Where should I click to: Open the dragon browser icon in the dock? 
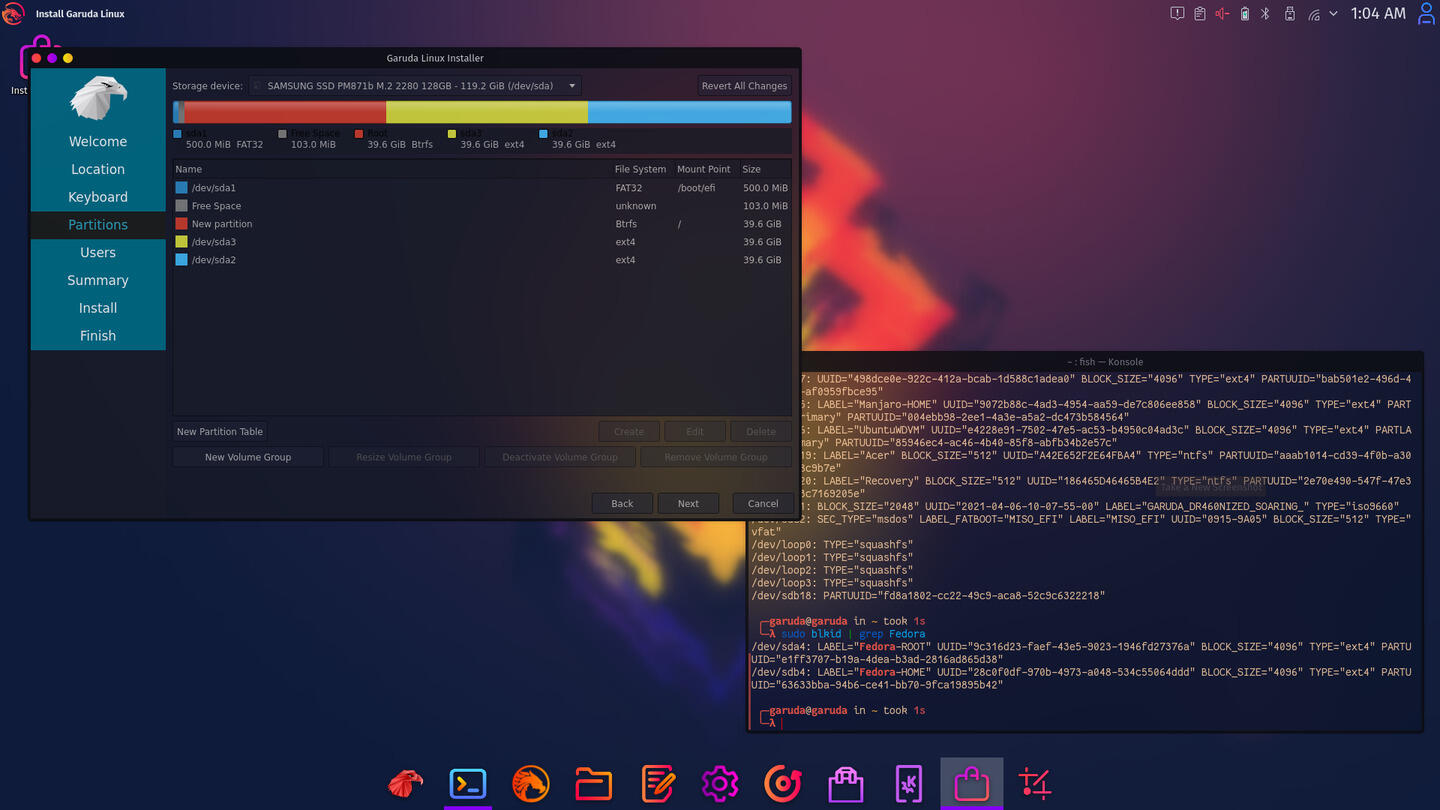tap(531, 783)
